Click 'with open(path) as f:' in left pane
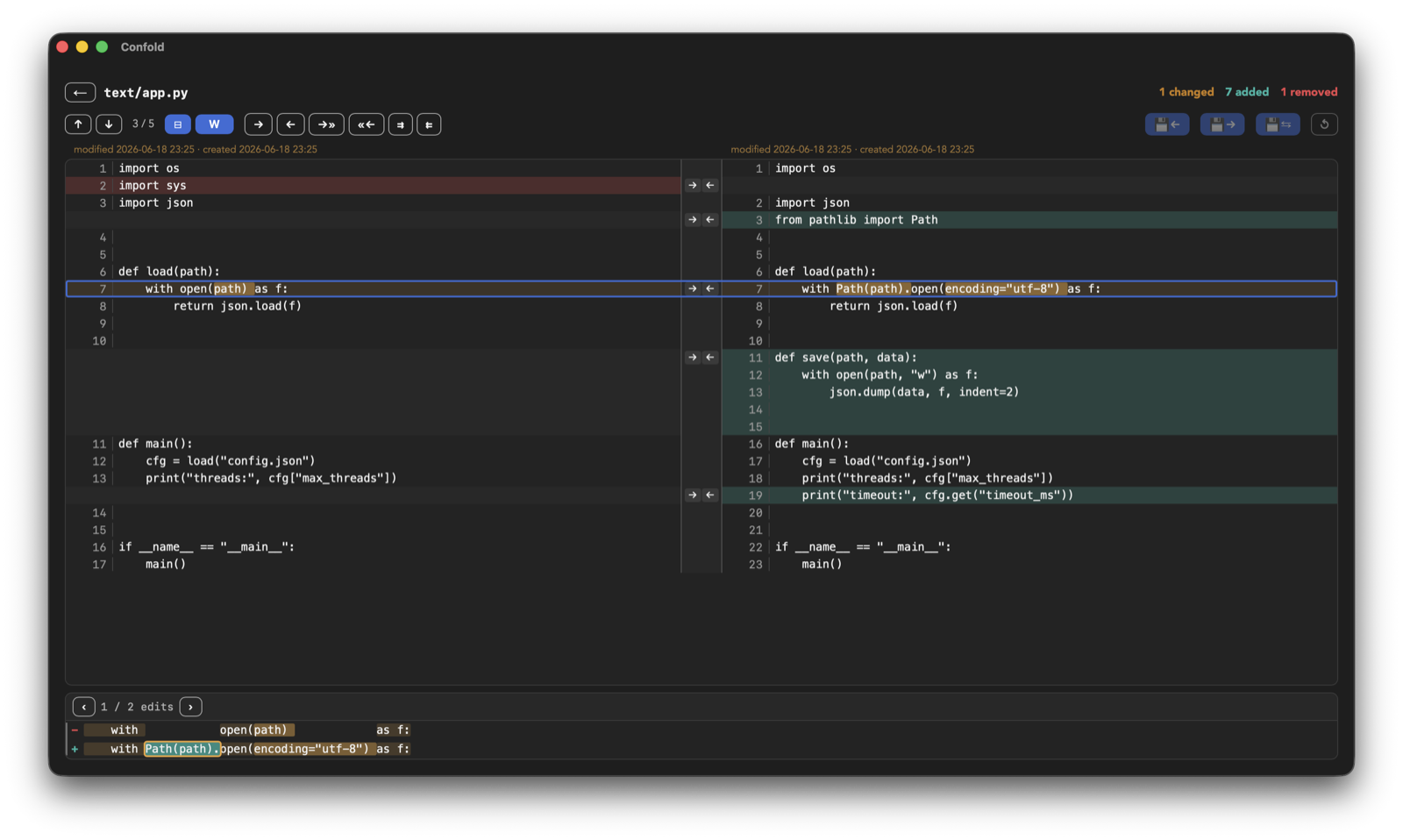 point(217,288)
